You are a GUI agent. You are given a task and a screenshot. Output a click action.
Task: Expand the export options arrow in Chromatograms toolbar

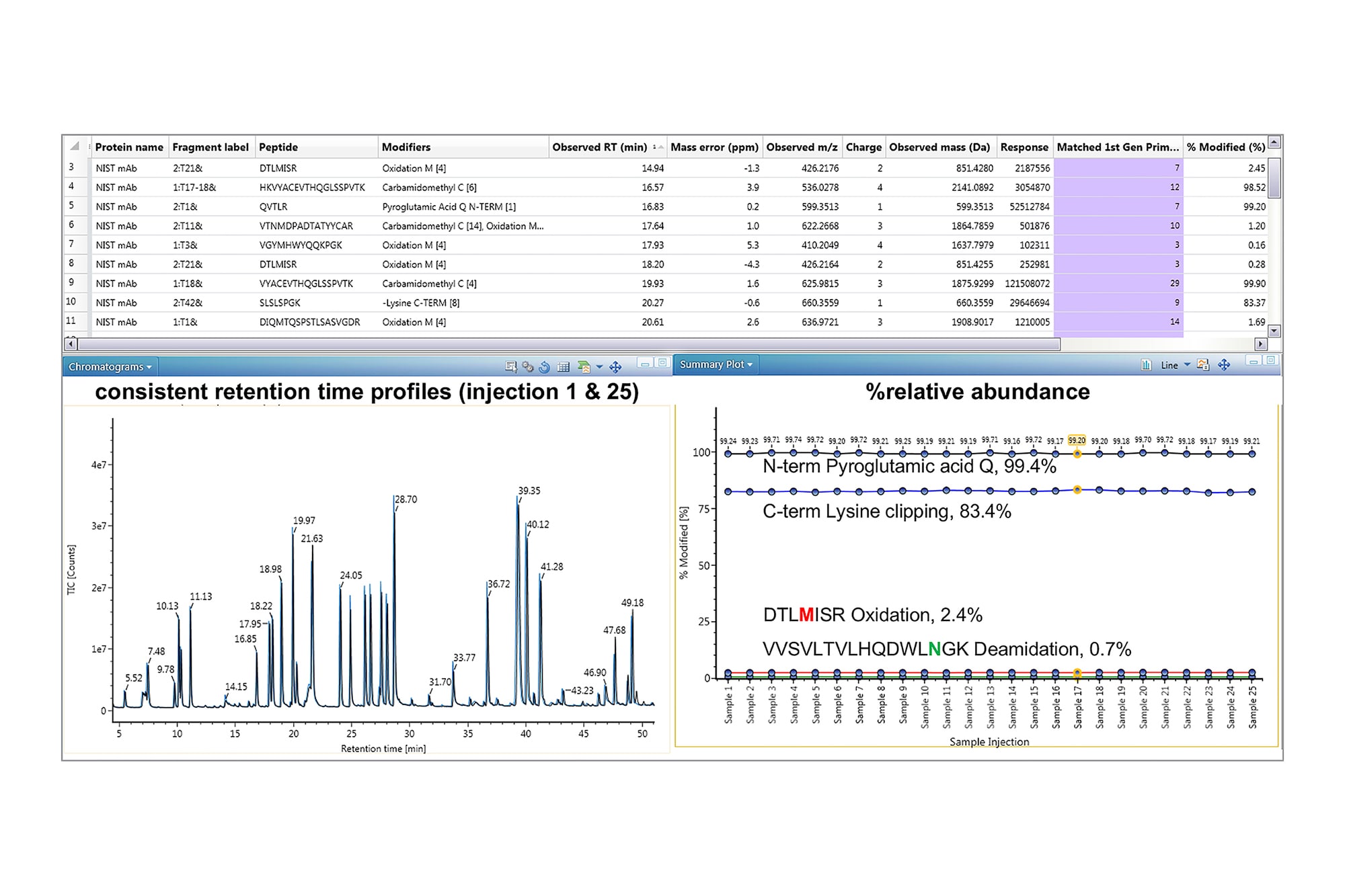(x=599, y=366)
